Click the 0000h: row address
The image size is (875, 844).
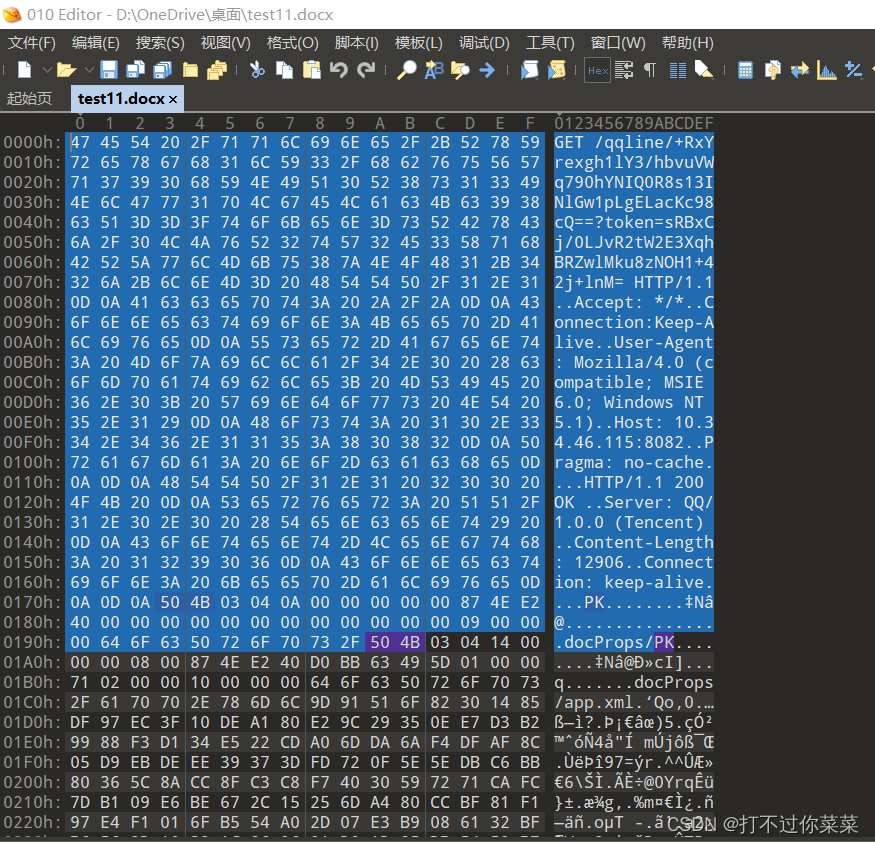[32, 142]
